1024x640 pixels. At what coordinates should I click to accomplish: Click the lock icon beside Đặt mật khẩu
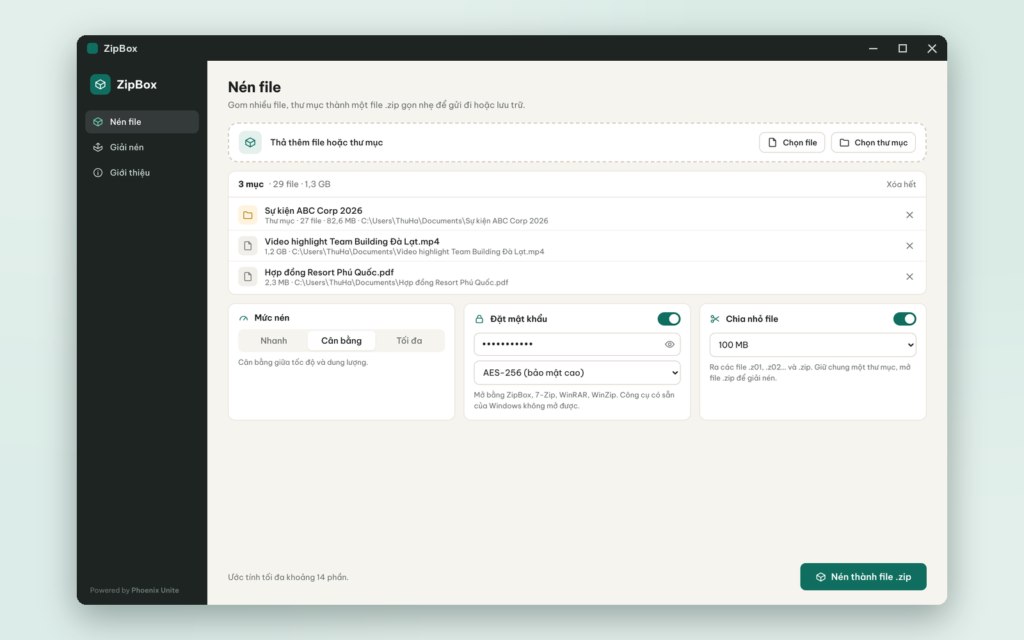click(x=479, y=319)
